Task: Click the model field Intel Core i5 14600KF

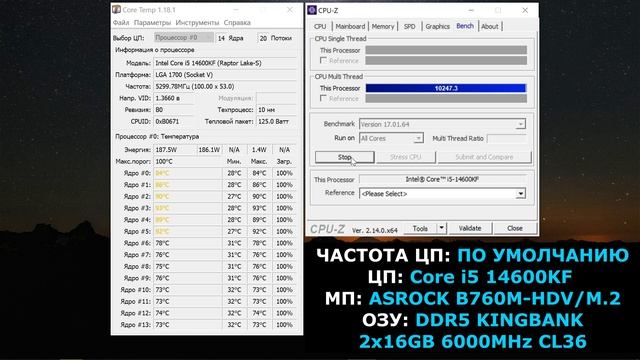Action: 225,63
